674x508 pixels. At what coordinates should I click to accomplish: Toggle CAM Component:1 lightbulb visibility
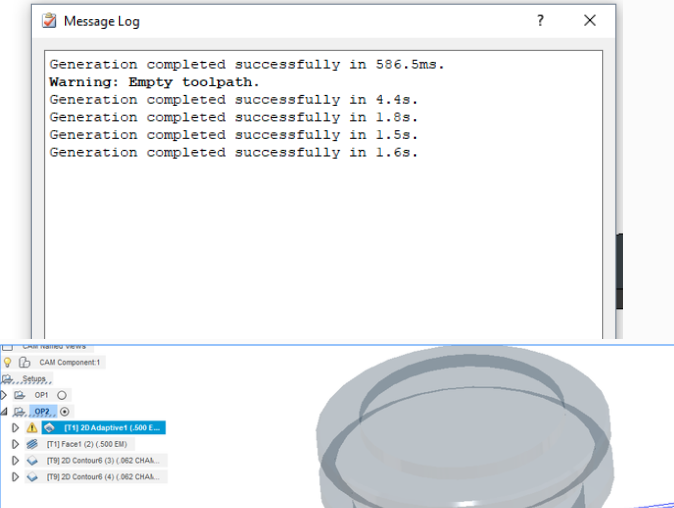[7, 362]
